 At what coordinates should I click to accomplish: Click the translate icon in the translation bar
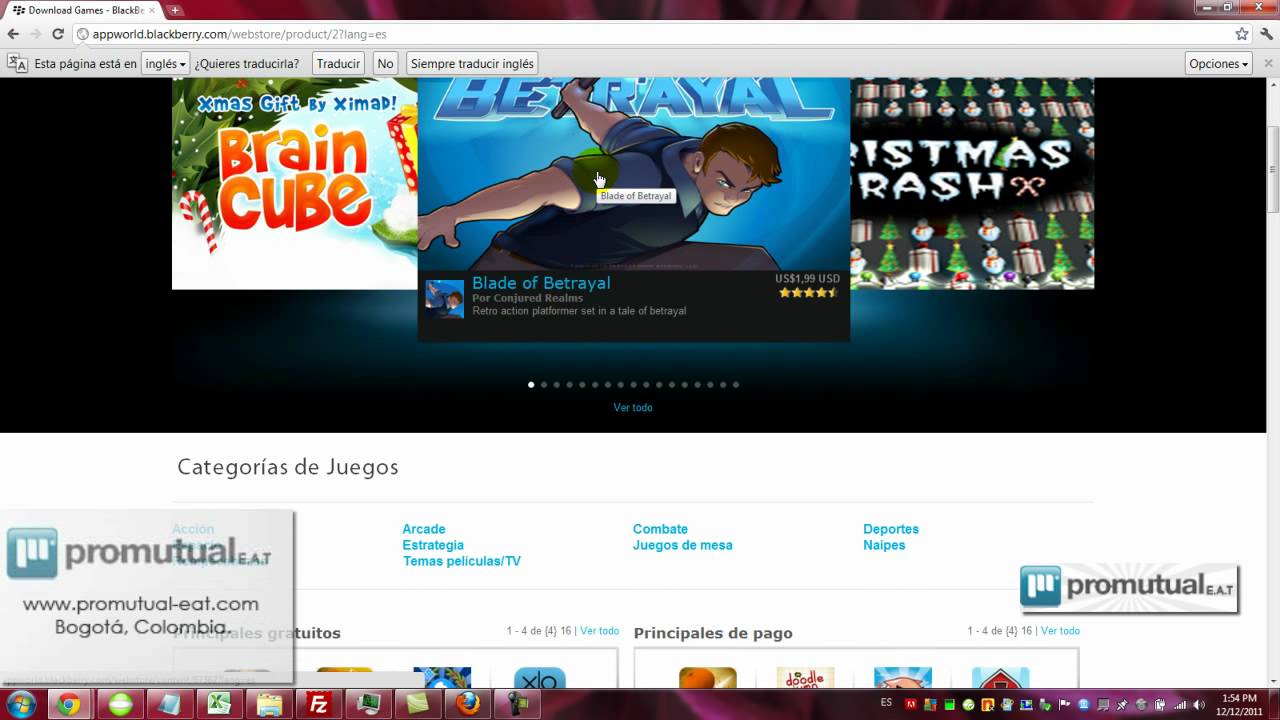click(x=18, y=63)
